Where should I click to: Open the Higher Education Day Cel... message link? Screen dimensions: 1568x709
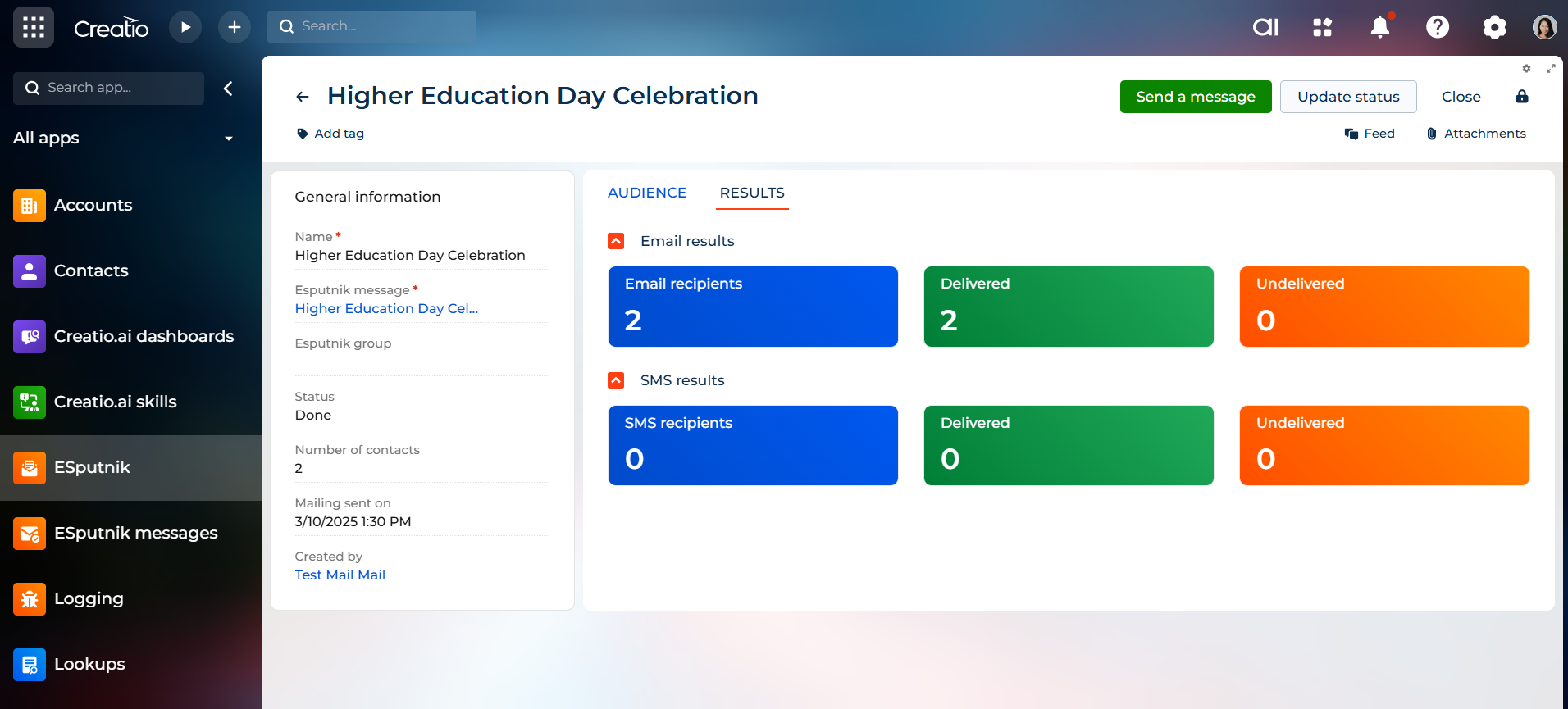(x=386, y=308)
